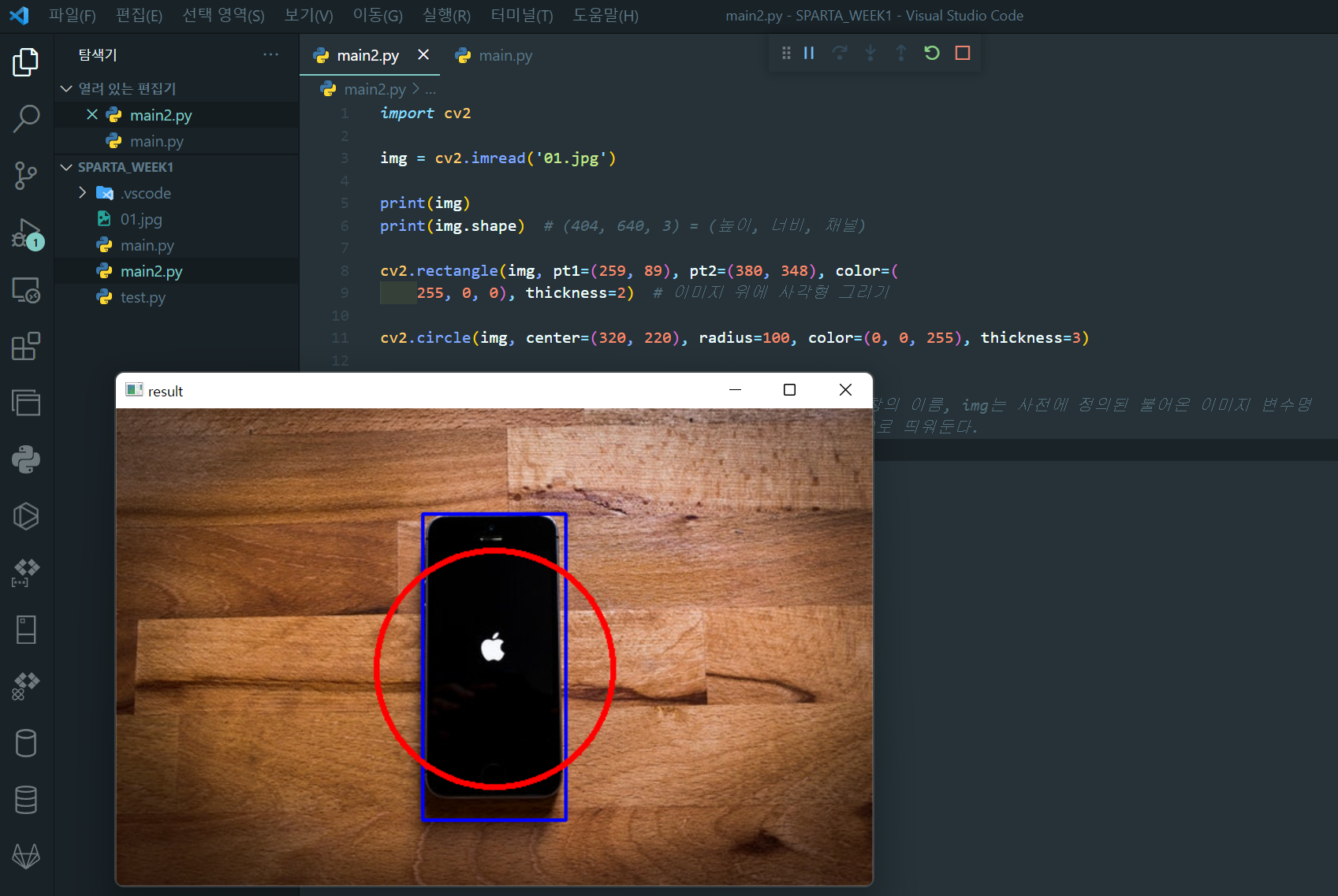Open the 편집(E) menu
This screenshot has height=896, width=1338.
tap(139, 15)
